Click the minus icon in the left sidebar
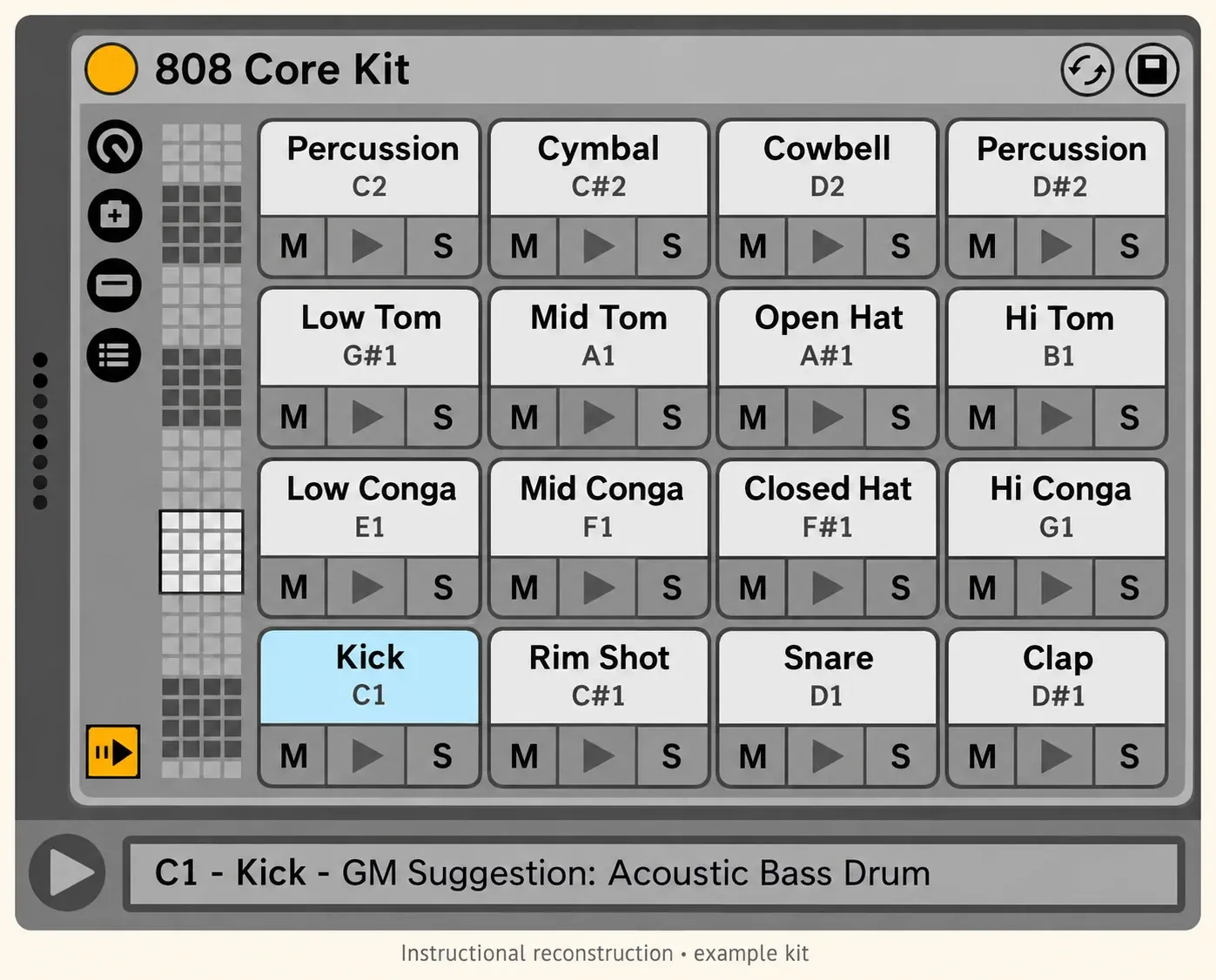Screen dimensions: 1216x980 (115, 285)
